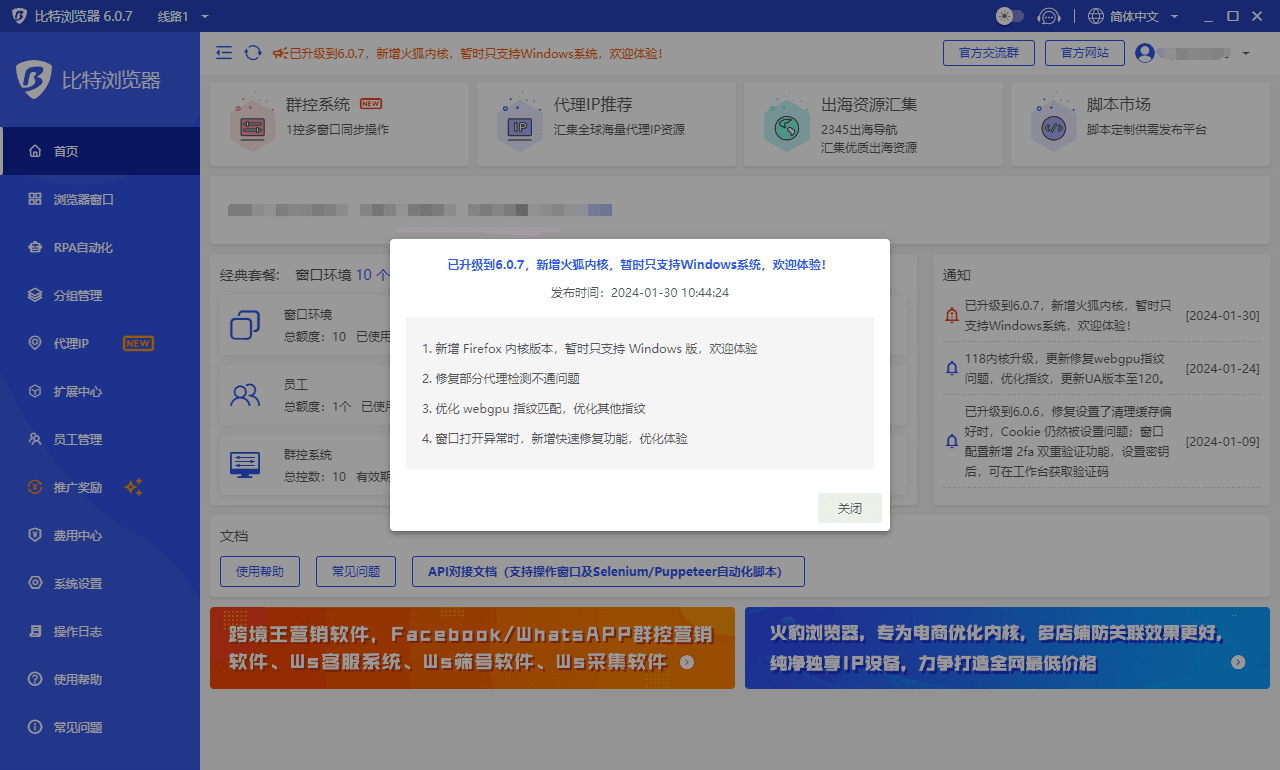Open RPA自动化 via its sidebar icon
Image resolution: width=1280 pixels, height=770 pixels.
(x=34, y=247)
